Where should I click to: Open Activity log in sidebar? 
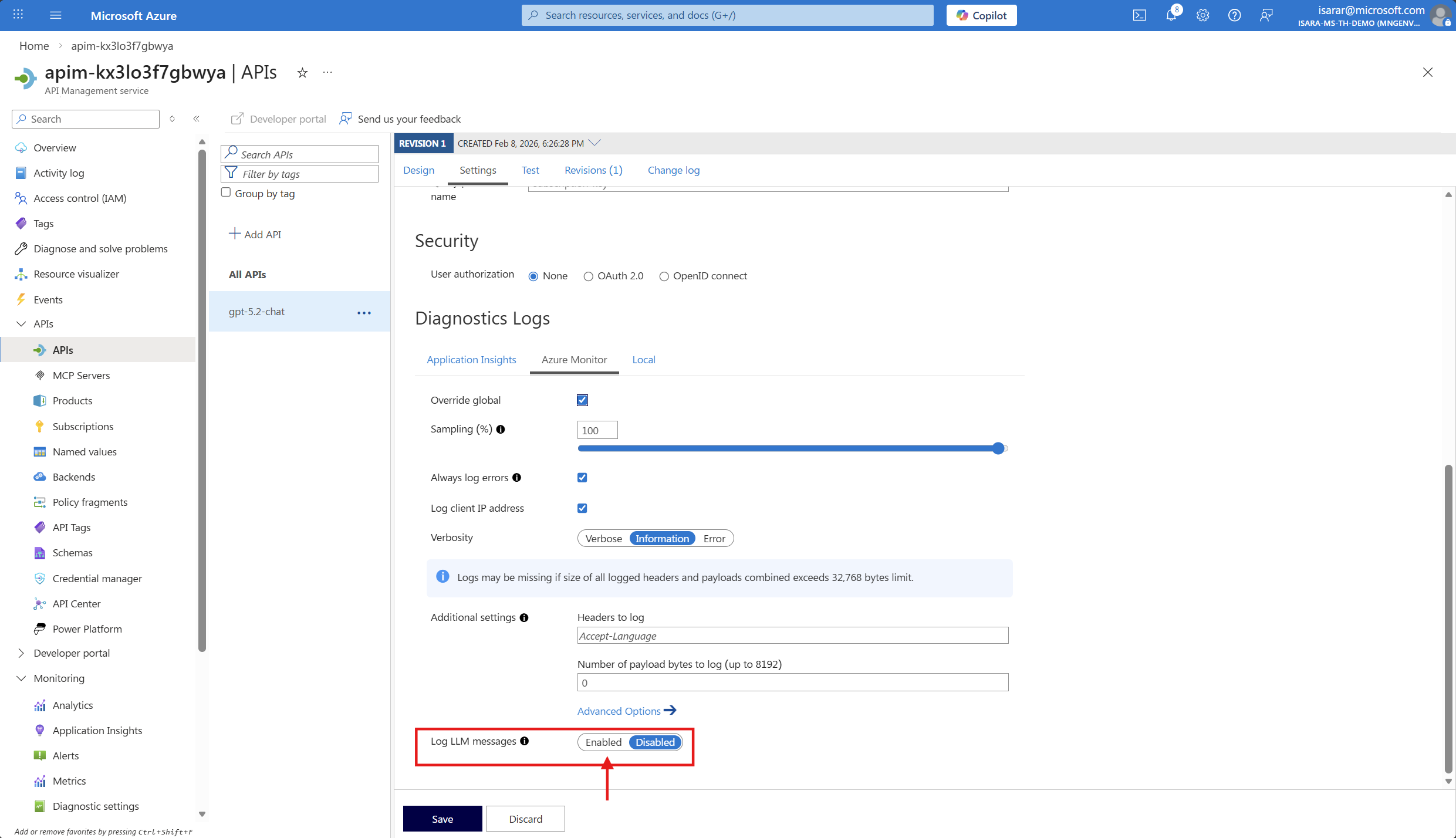pyautogui.click(x=59, y=173)
